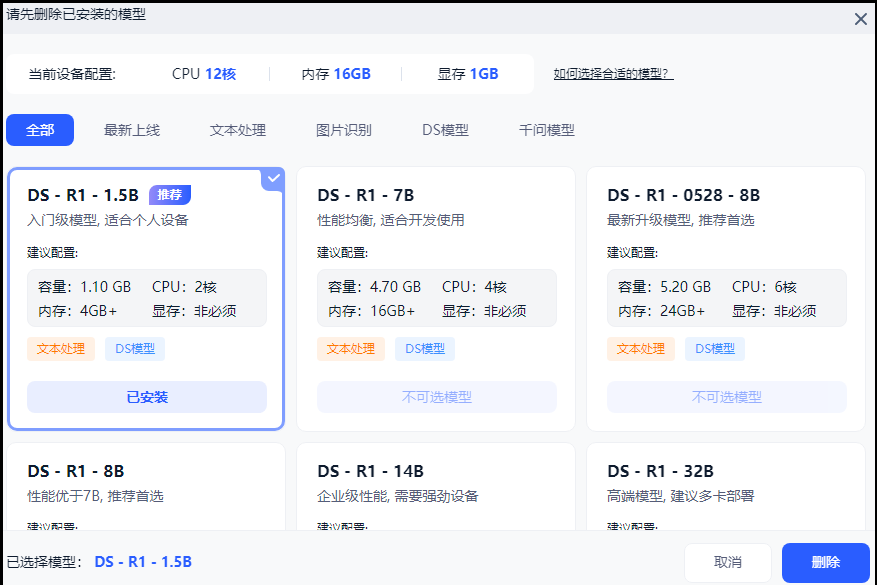Select the 全部 filter tab
Viewport: 877px width, 585px height.
(x=40, y=129)
